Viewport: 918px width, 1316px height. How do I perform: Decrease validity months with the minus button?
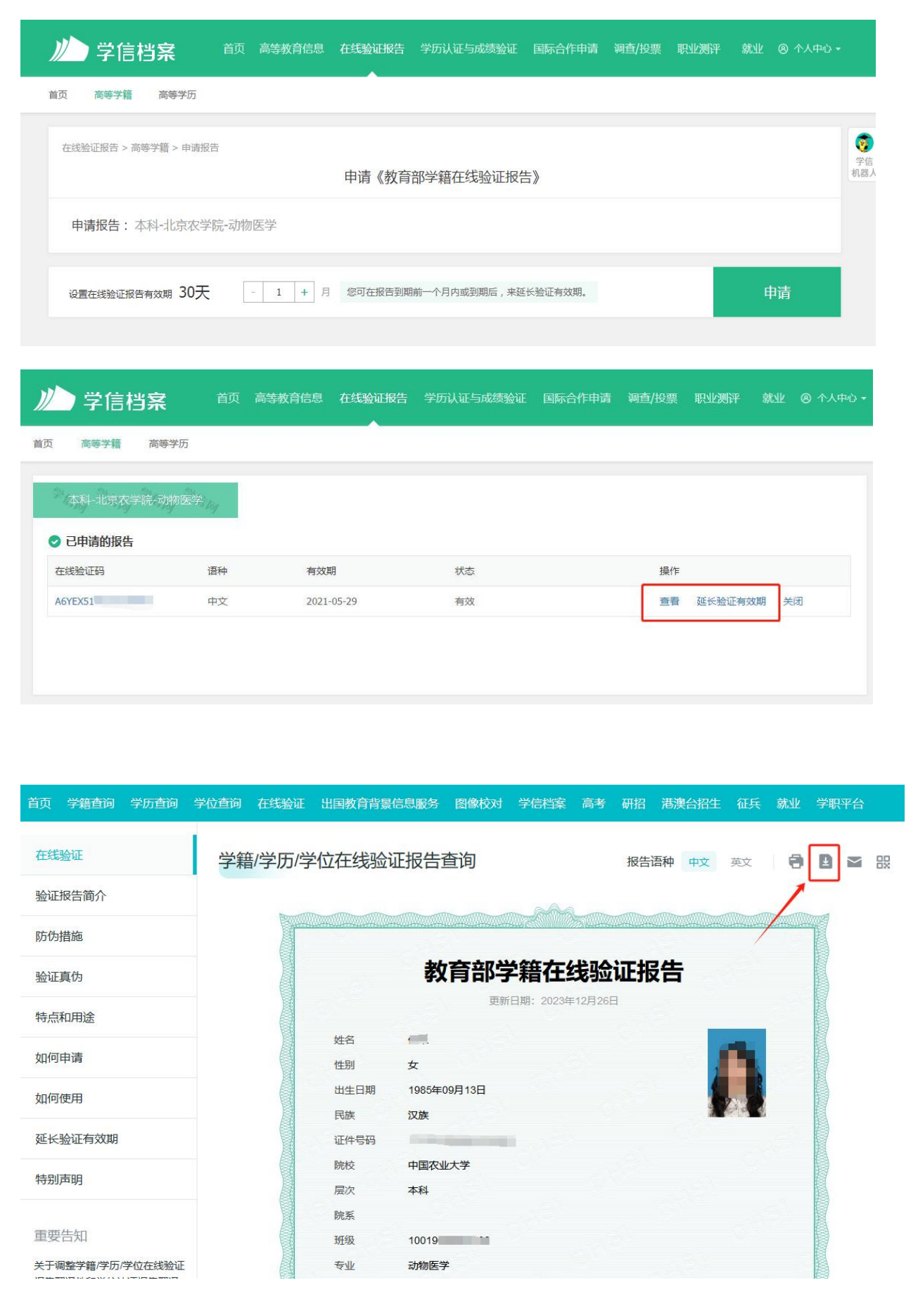pyautogui.click(x=253, y=292)
